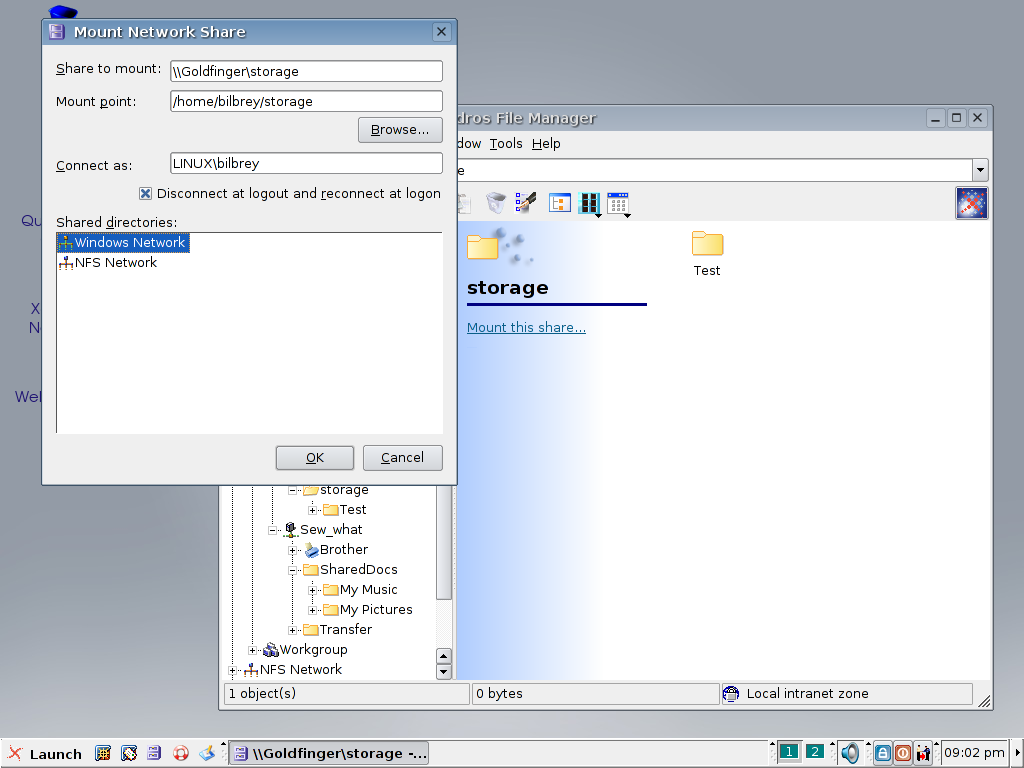
Task: Click the Mount point input field
Action: (306, 101)
